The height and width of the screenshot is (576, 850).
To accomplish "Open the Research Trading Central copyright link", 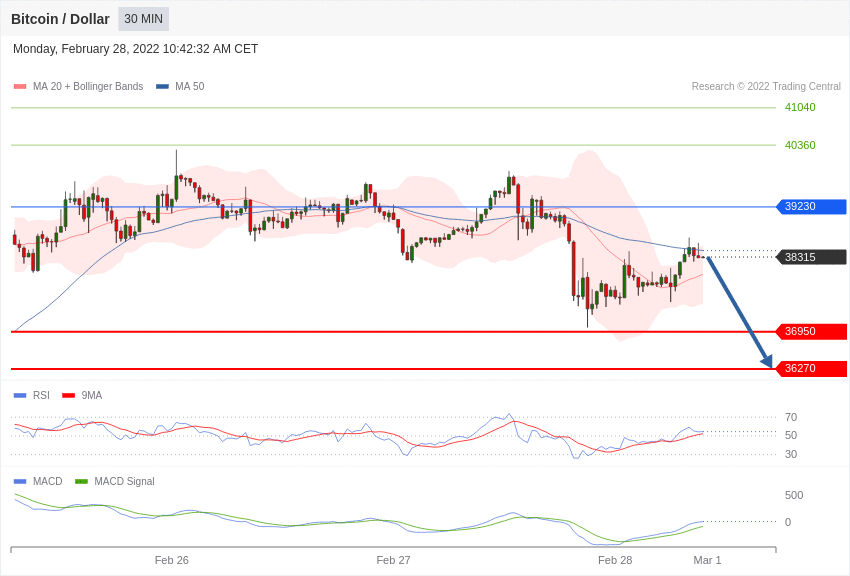I will [x=766, y=87].
